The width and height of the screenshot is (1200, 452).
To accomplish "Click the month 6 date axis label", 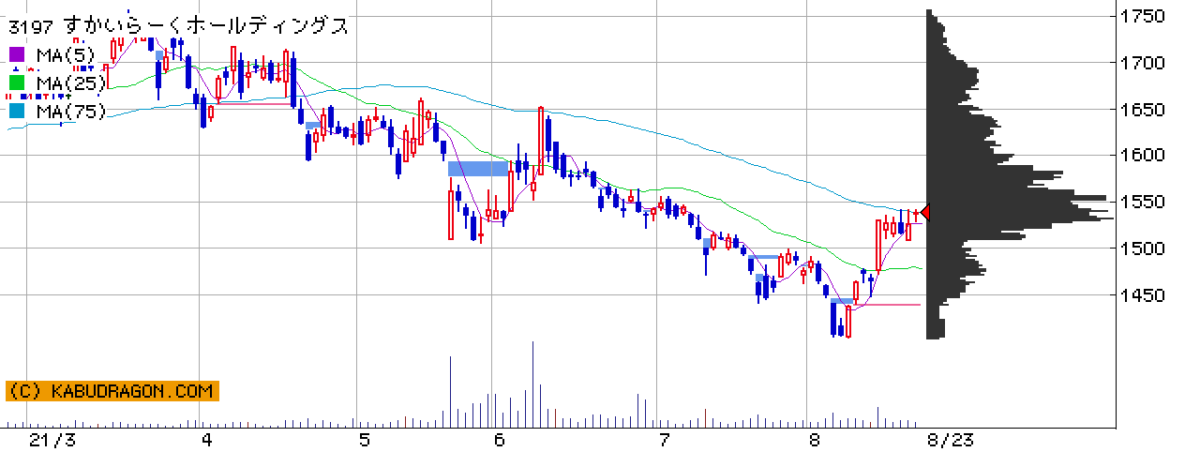I will pyautogui.click(x=500, y=440).
